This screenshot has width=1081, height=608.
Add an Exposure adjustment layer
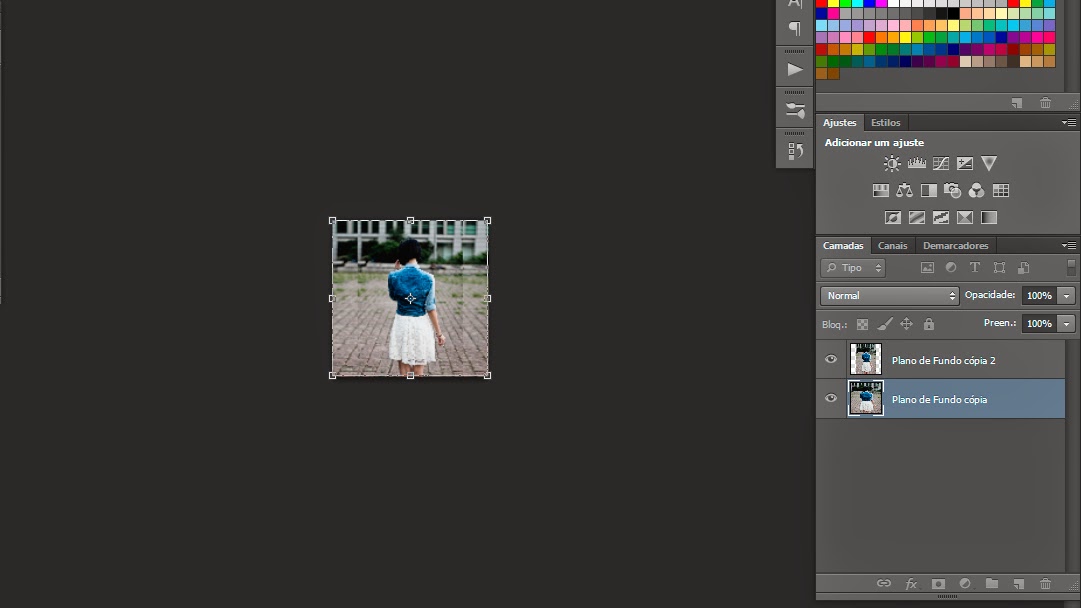[x=964, y=163]
